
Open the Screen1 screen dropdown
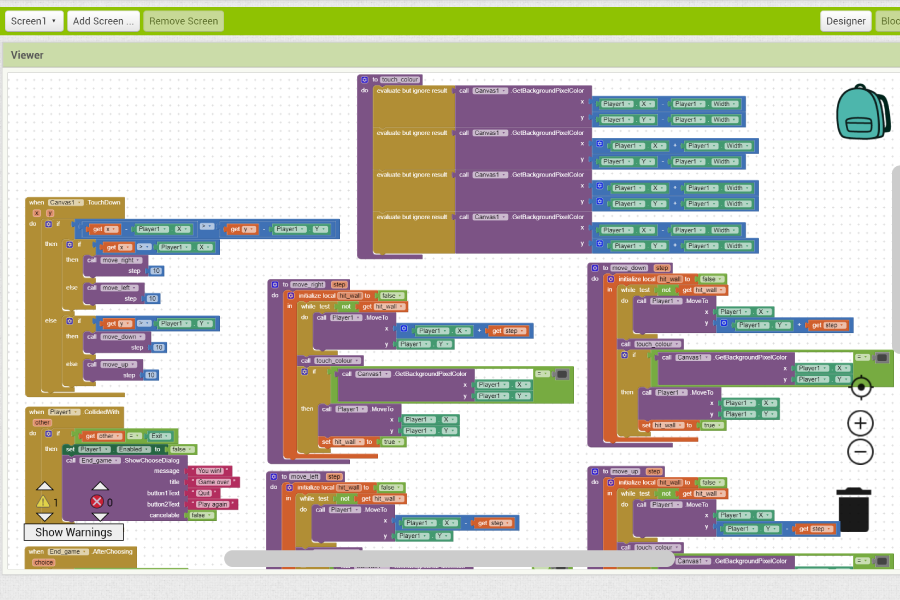pos(34,21)
